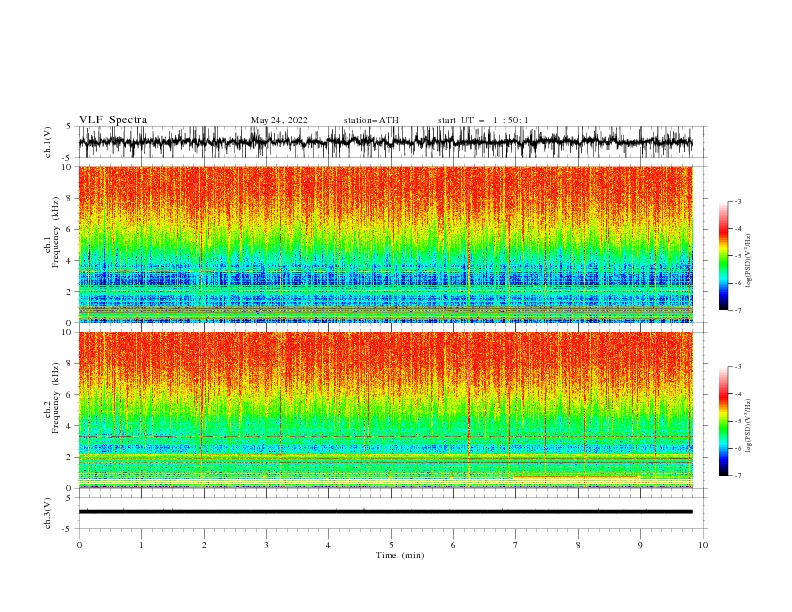
Task: Click the "VLF Spectra" plot title
Action: pyautogui.click(x=113, y=120)
